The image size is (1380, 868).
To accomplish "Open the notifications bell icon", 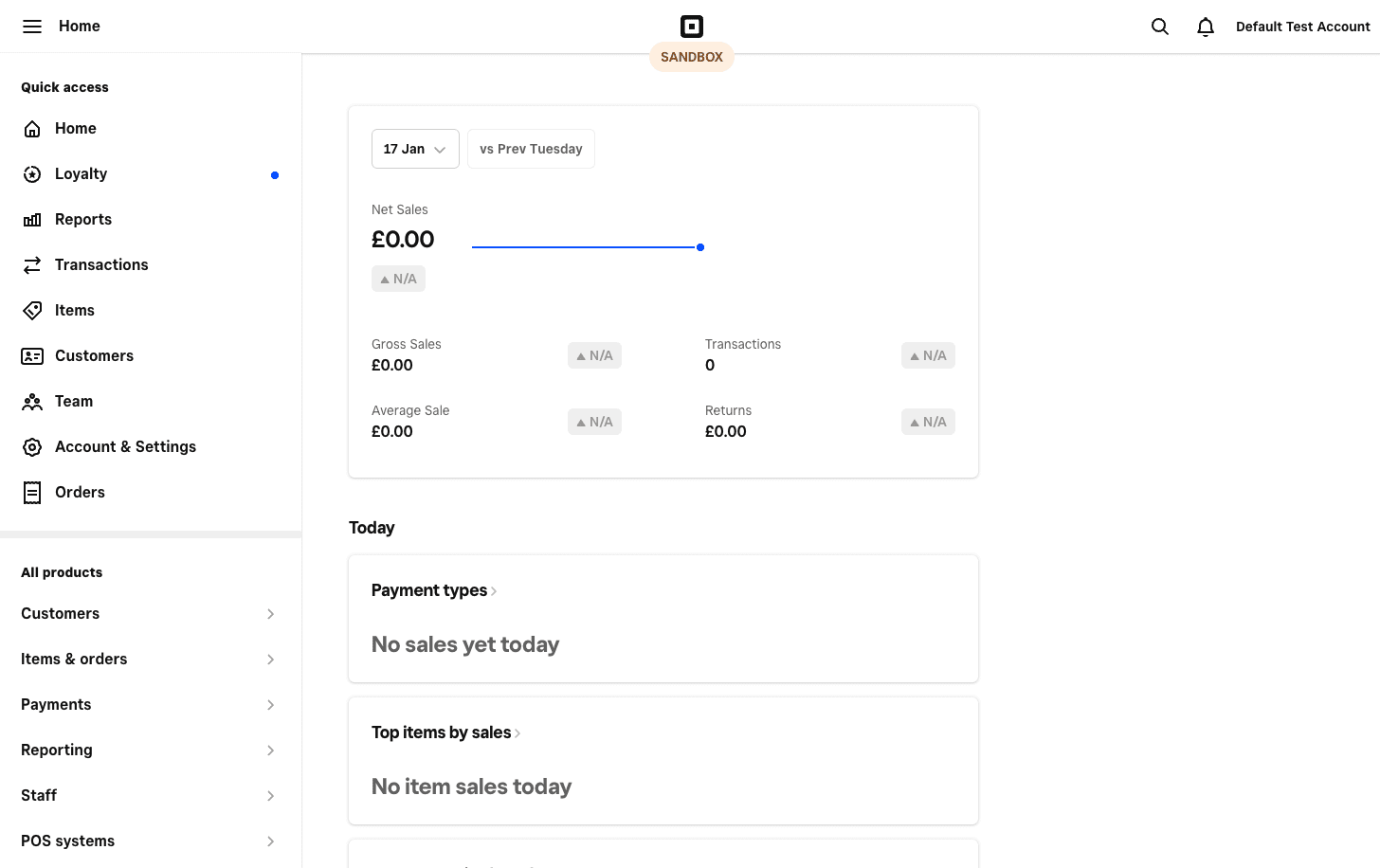I will click(1205, 27).
